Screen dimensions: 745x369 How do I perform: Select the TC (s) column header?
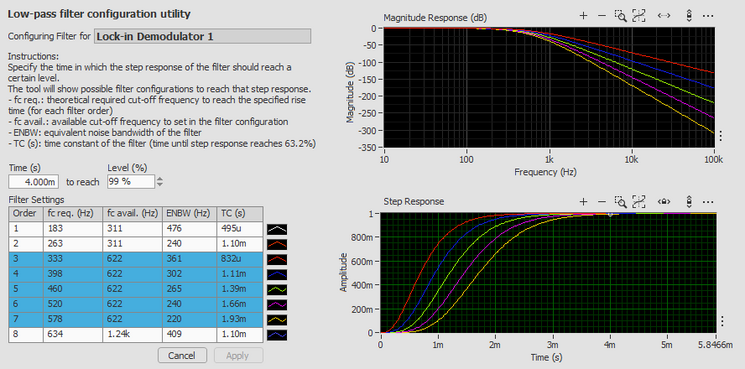[239, 214]
